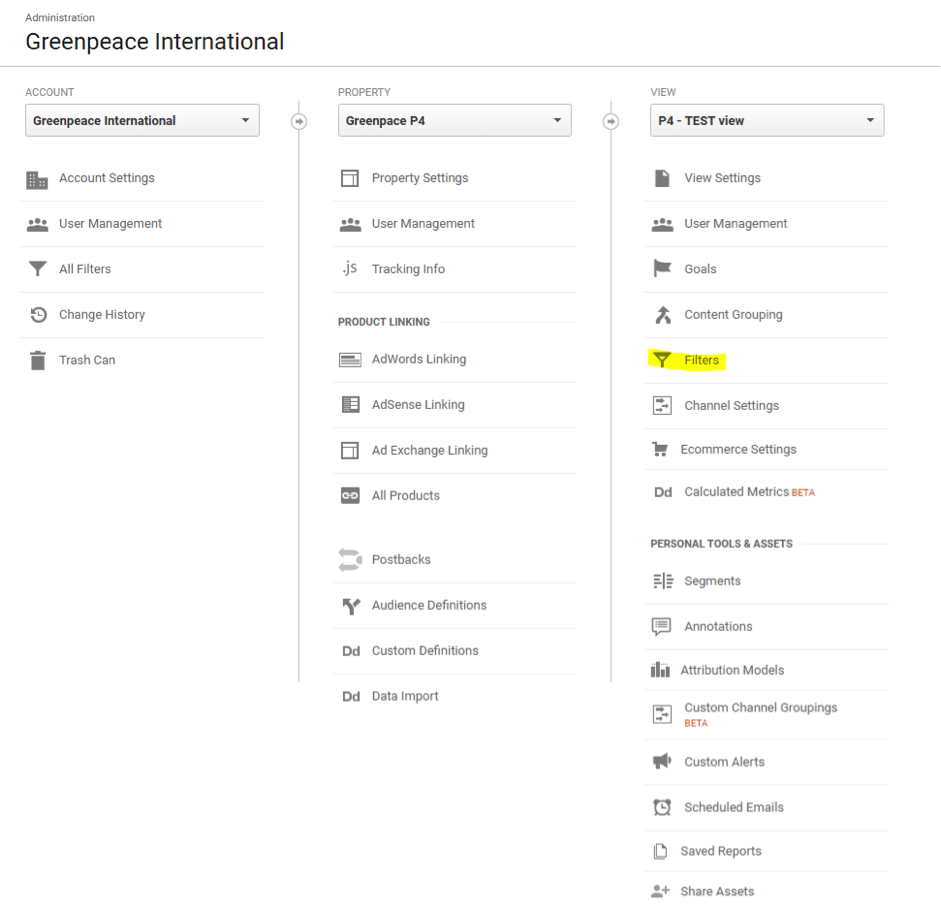Open Segments under Personal Tools & Assets

[x=712, y=581]
